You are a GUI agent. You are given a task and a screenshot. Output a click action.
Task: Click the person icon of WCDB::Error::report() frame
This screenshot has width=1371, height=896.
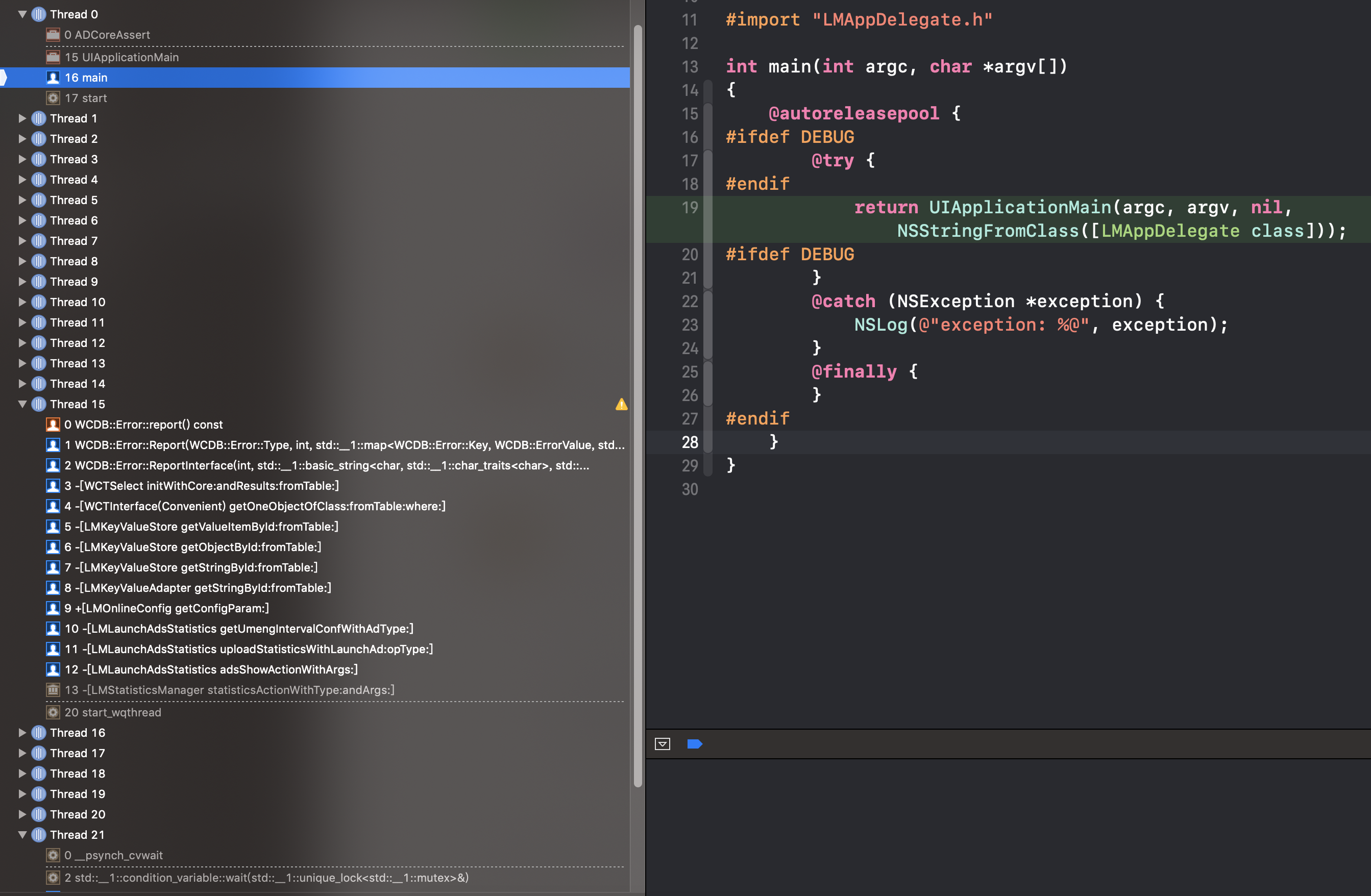(53, 425)
